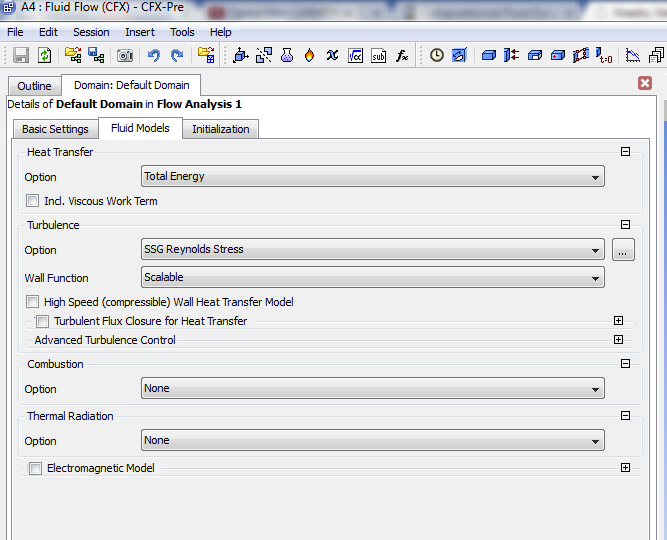The height and width of the screenshot is (540, 667).
Task: Click the ellipsis button beside Turbulence Option
Action: click(623, 249)
